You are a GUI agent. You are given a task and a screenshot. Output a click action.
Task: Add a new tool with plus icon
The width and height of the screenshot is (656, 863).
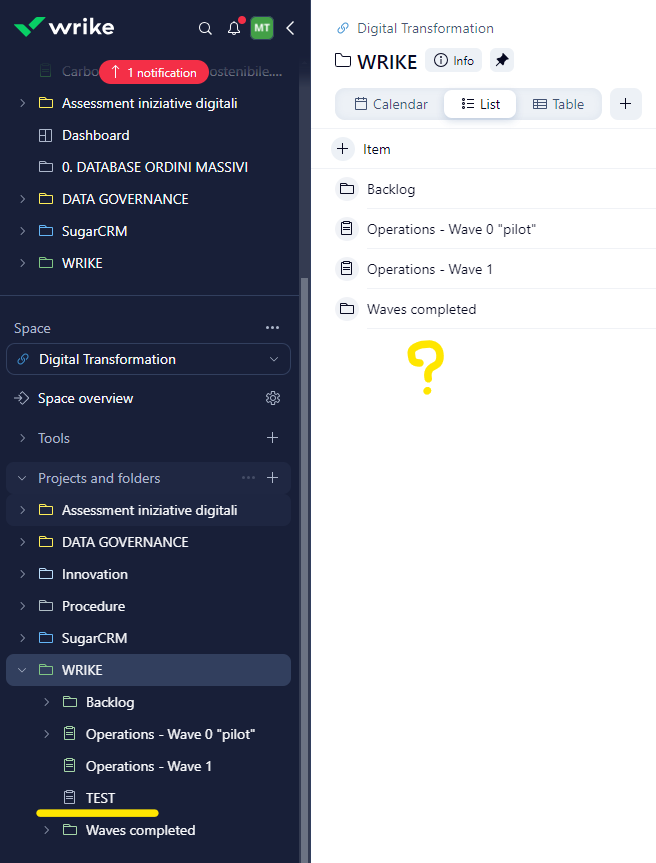pos(272,438)
